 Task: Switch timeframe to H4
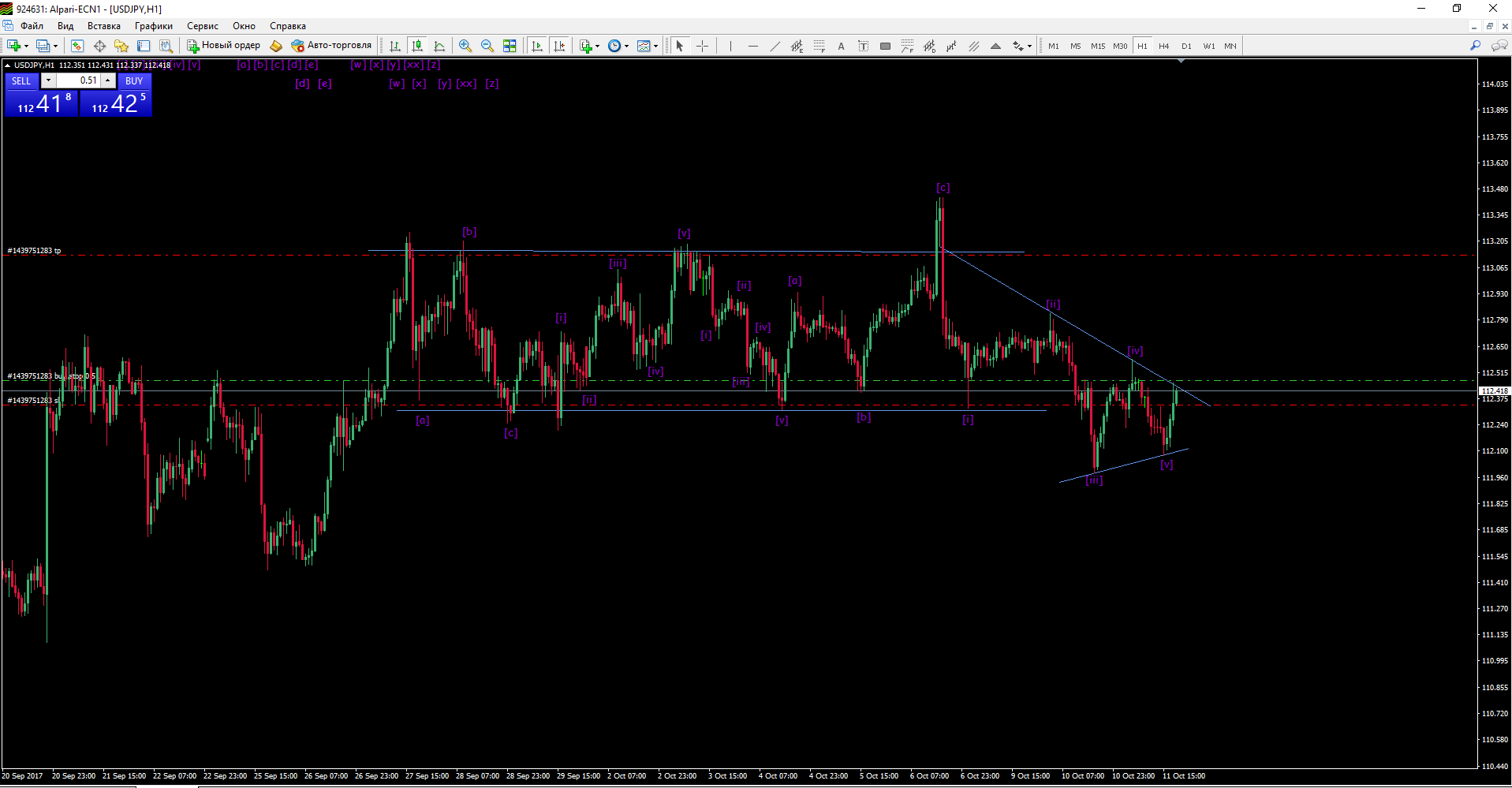pos(1164,46)
